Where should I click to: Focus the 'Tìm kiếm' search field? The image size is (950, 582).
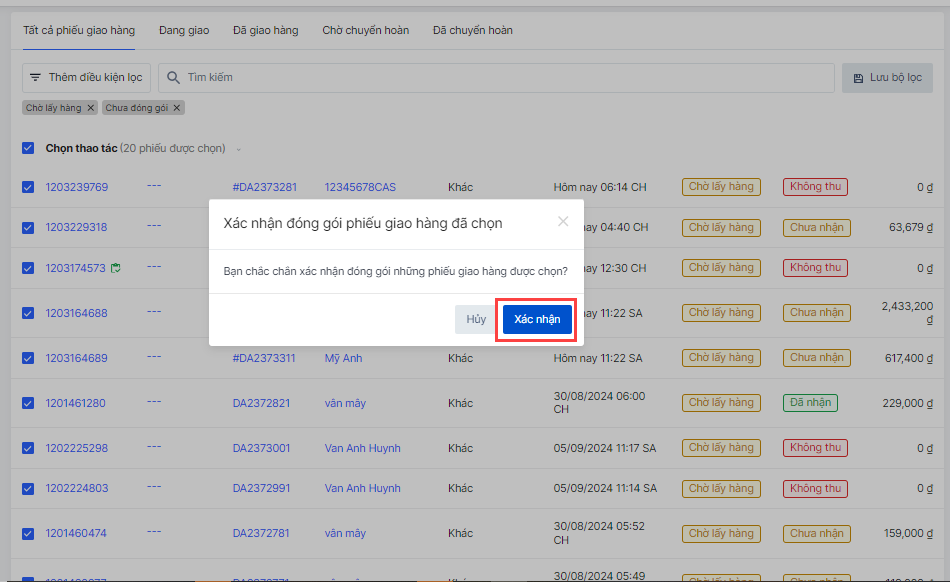tap(500, 77)
